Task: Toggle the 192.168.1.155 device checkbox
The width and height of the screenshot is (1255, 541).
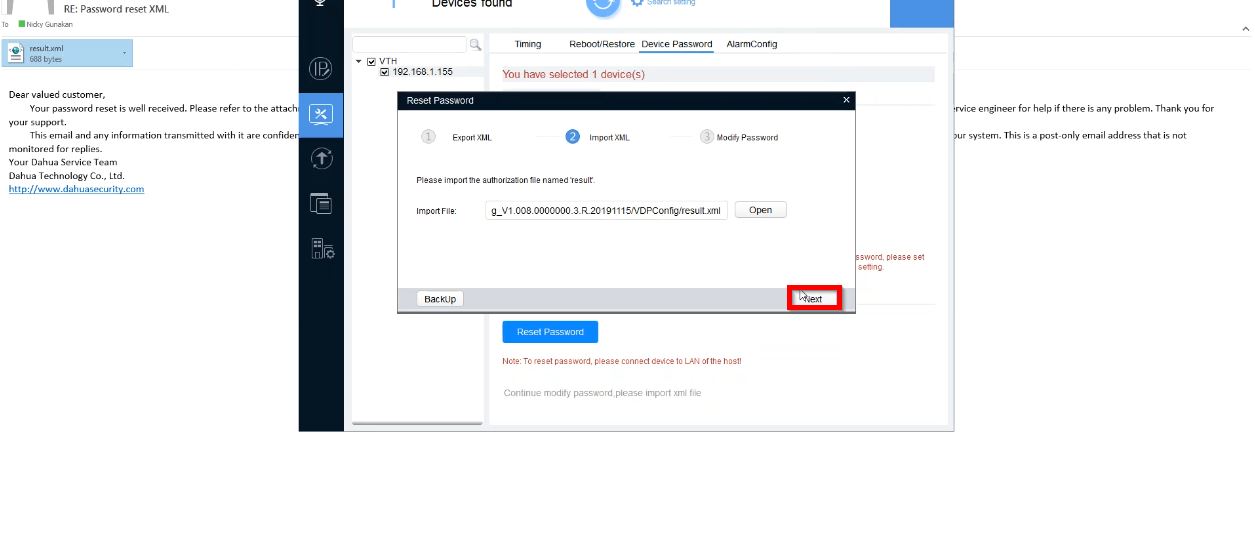Action: (385, 72)
